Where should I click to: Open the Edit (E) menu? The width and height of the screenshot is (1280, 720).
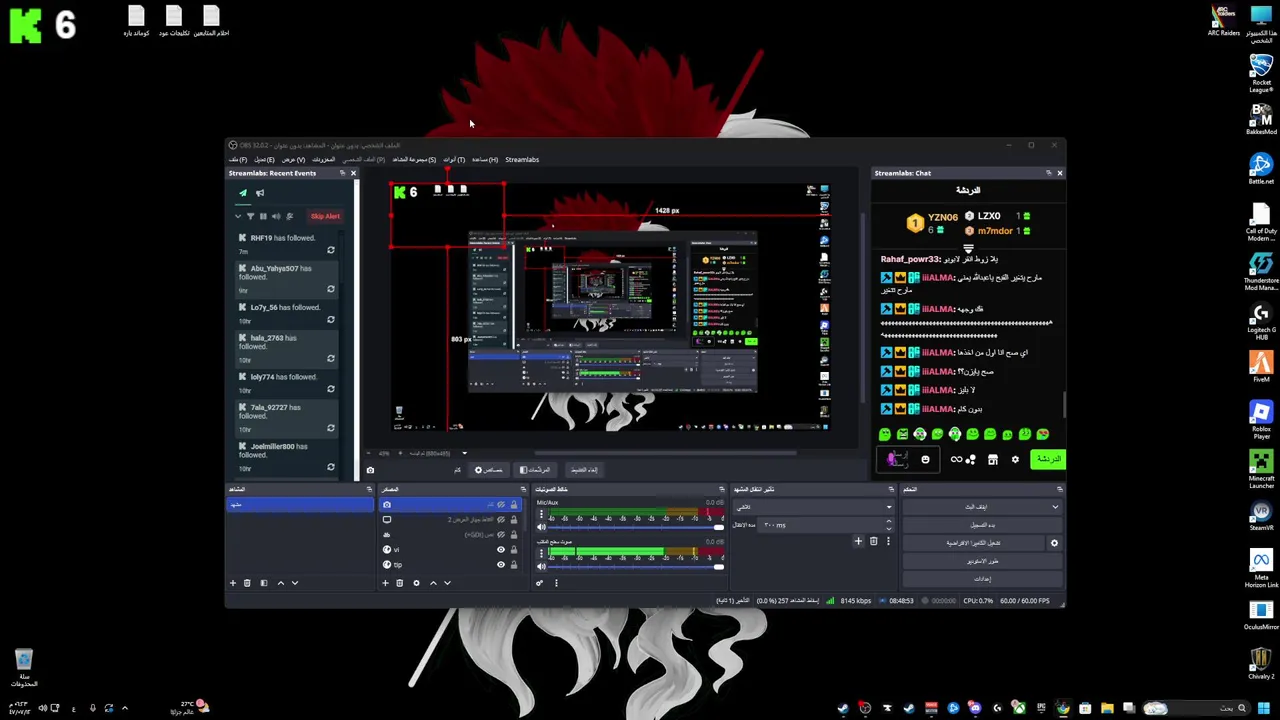[x=264, y=160]
